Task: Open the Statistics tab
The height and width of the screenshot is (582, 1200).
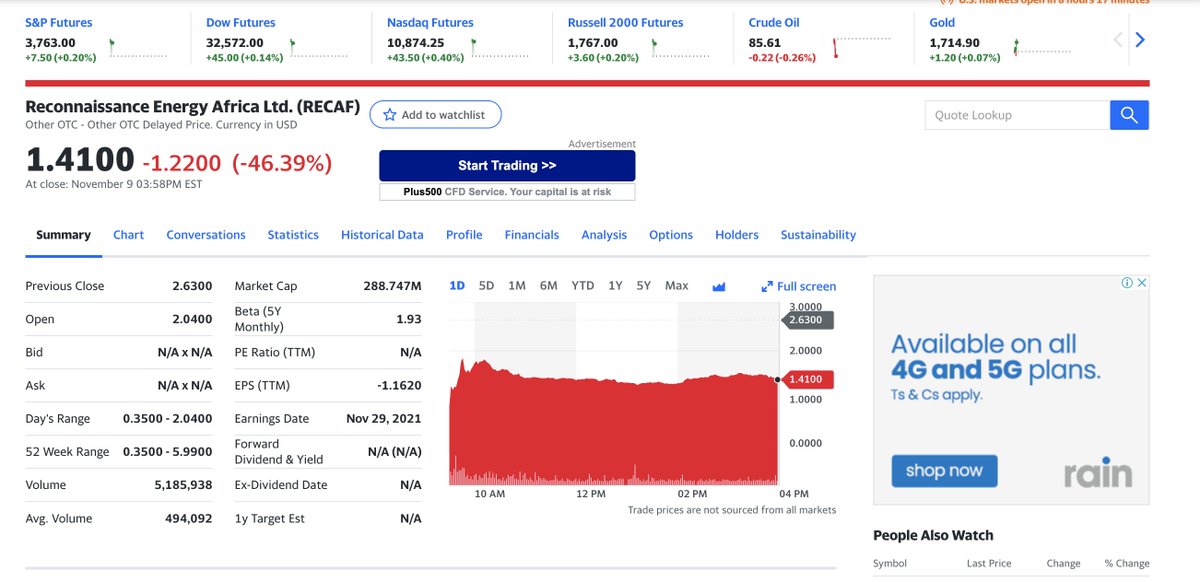Action: (293, 235)
